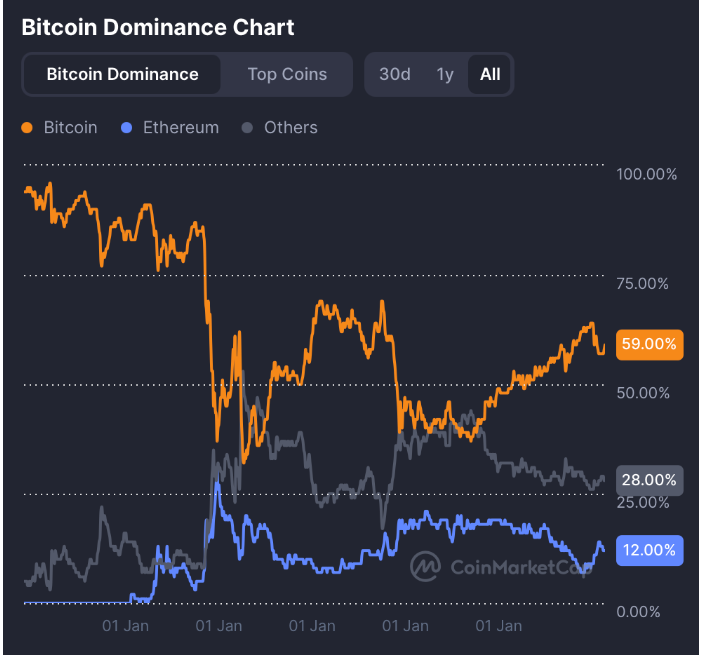
Task: Open the Top Coins tab
Action: click(287, 74)
